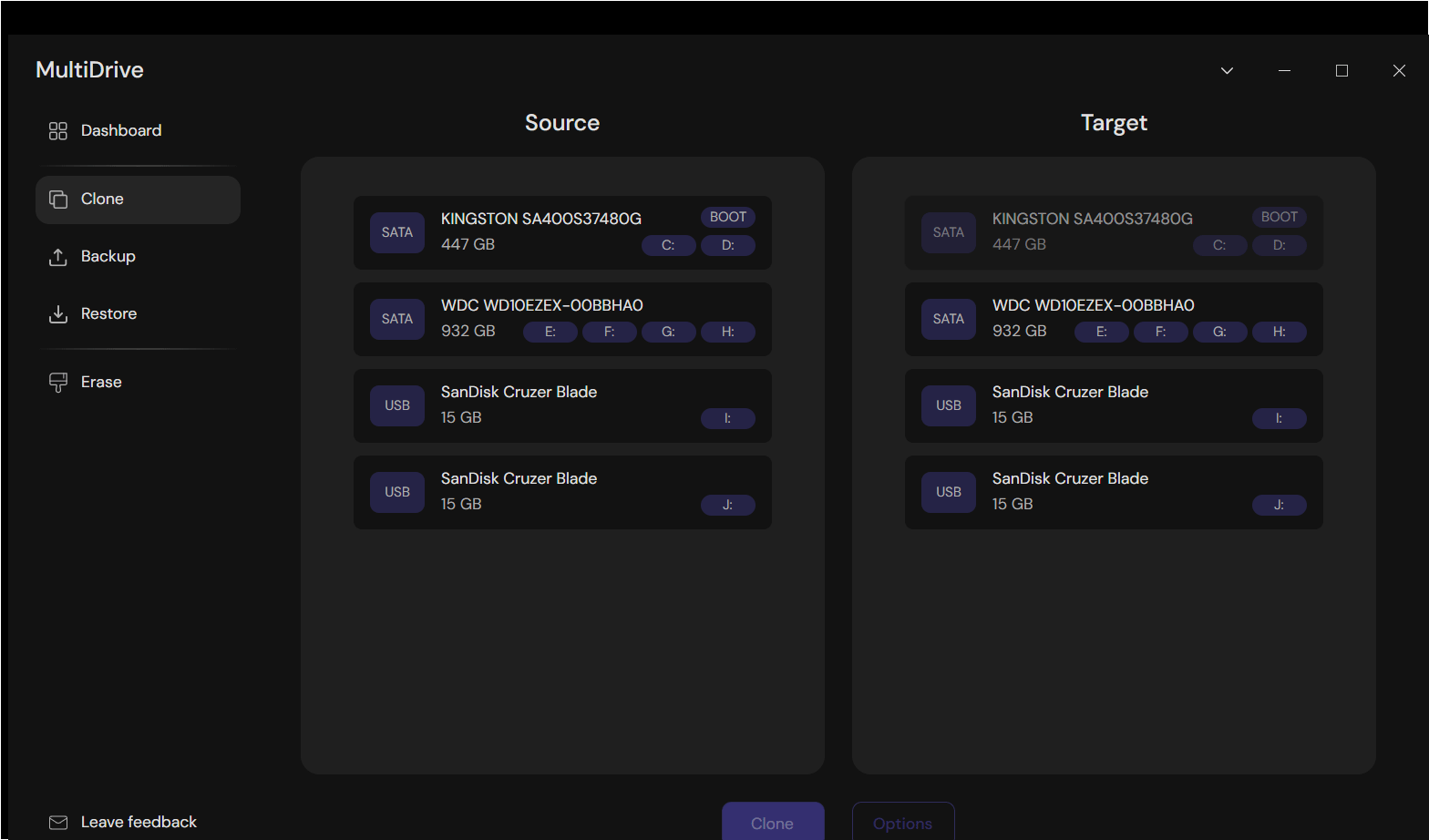This screenshot has width=1429, height=840.
Task: Click the D: partition in Source
Action: pos(728,245)
